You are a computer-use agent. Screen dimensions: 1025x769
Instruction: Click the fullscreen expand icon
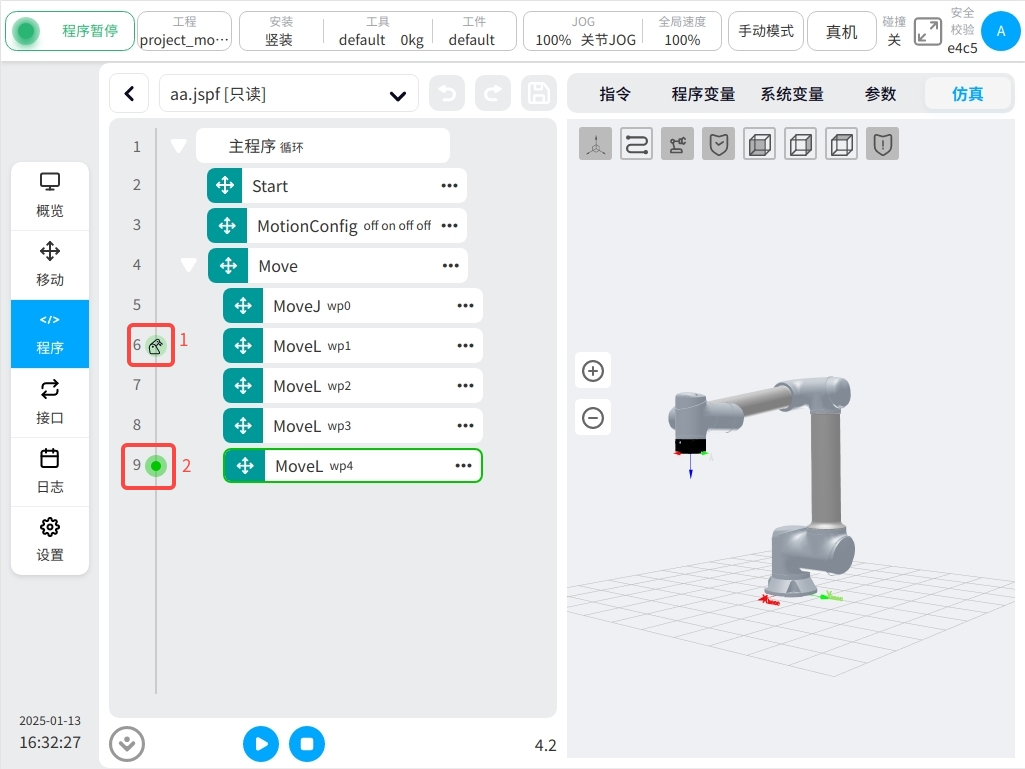point(928,32)
